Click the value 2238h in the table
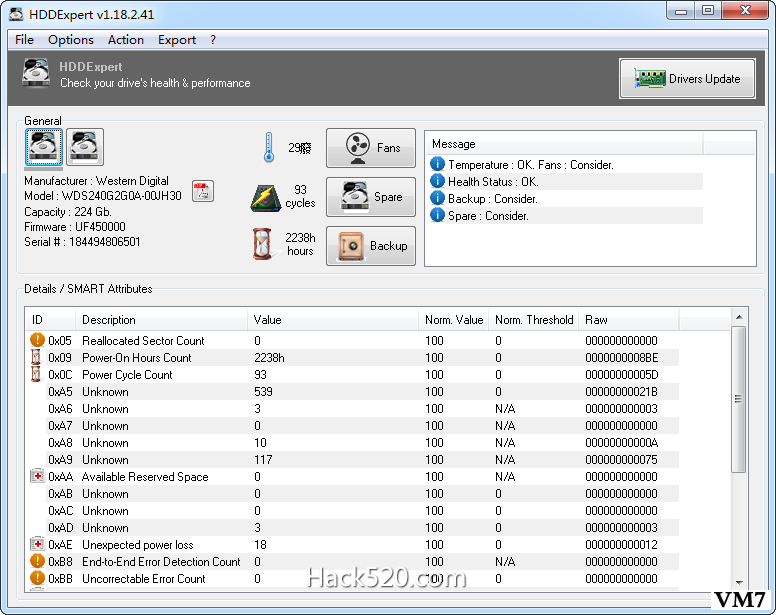 click(269, 357)
